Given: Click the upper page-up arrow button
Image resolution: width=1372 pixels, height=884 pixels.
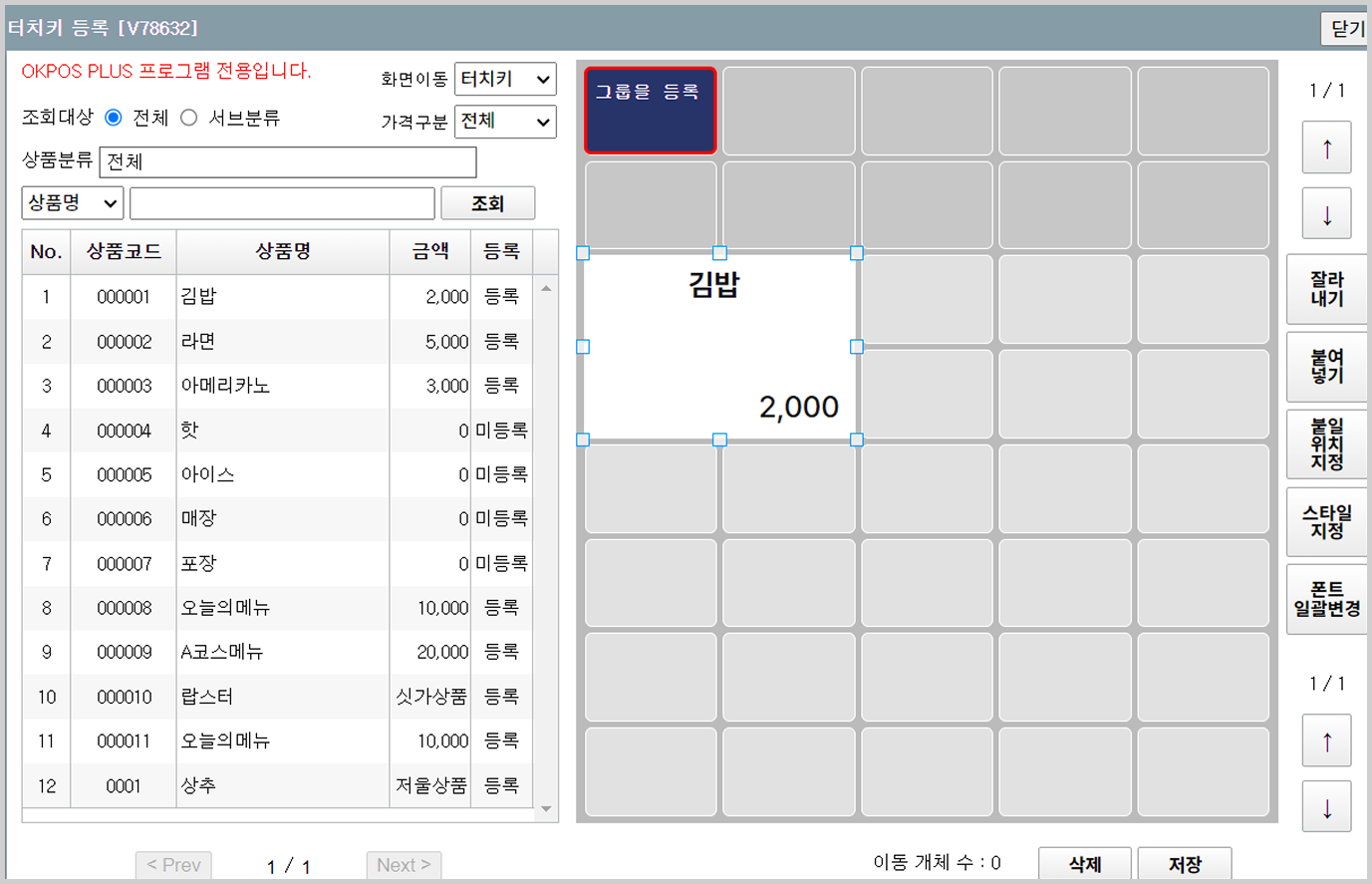Looking at the screenshot, I should [x=1326, y=147].
